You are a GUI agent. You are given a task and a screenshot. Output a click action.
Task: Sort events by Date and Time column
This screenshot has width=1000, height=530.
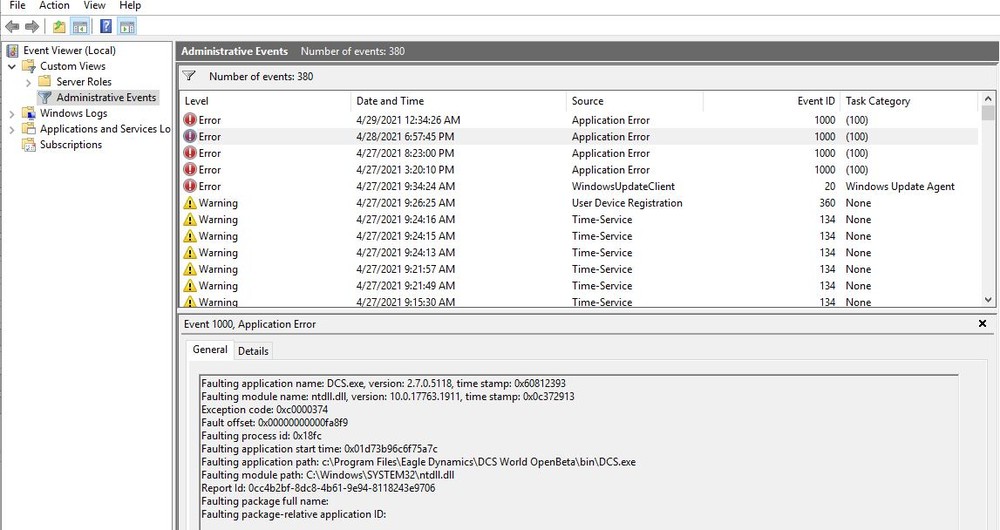[458, 101]
